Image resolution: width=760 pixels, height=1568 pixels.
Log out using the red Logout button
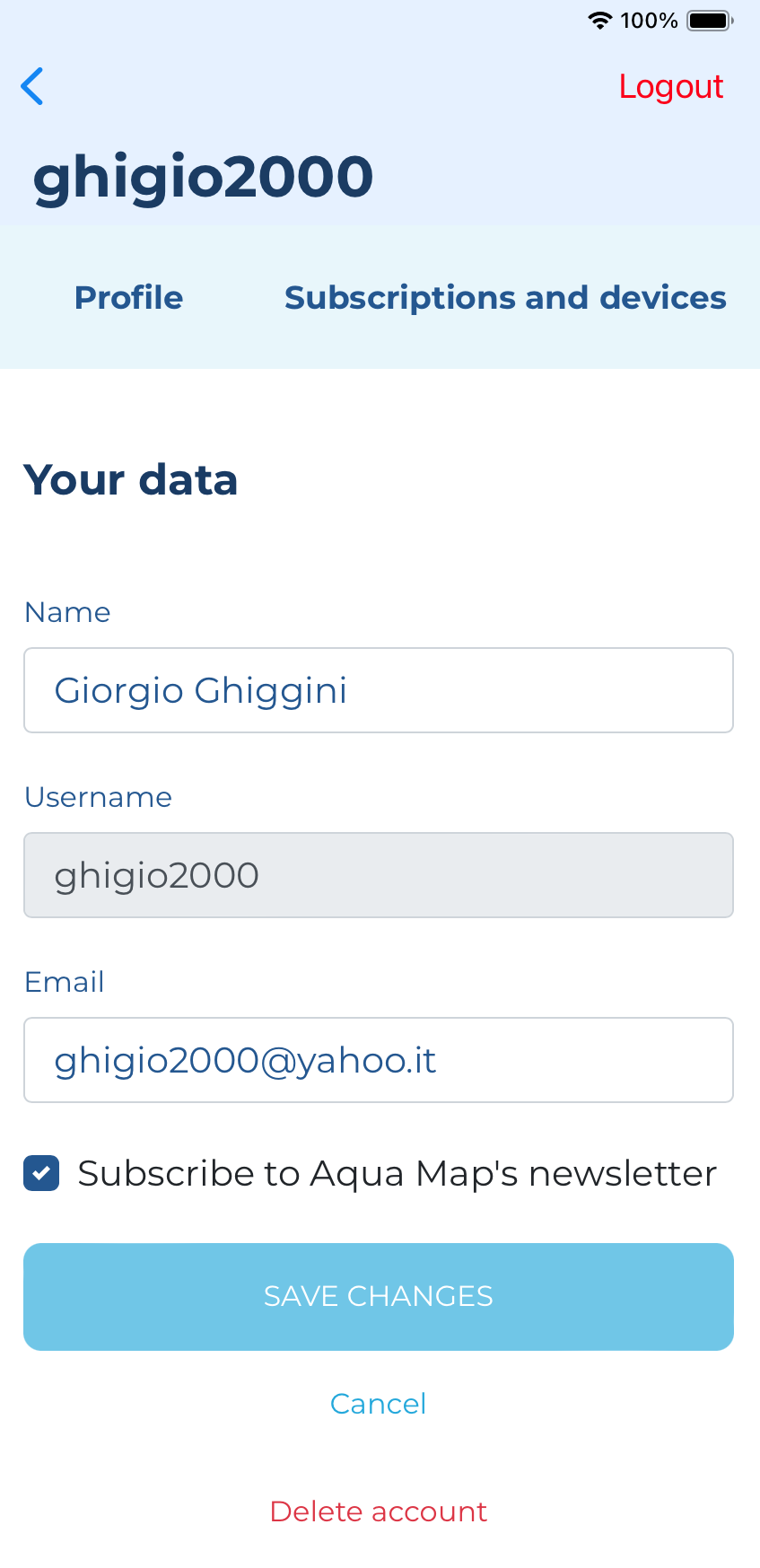(670, 86)
